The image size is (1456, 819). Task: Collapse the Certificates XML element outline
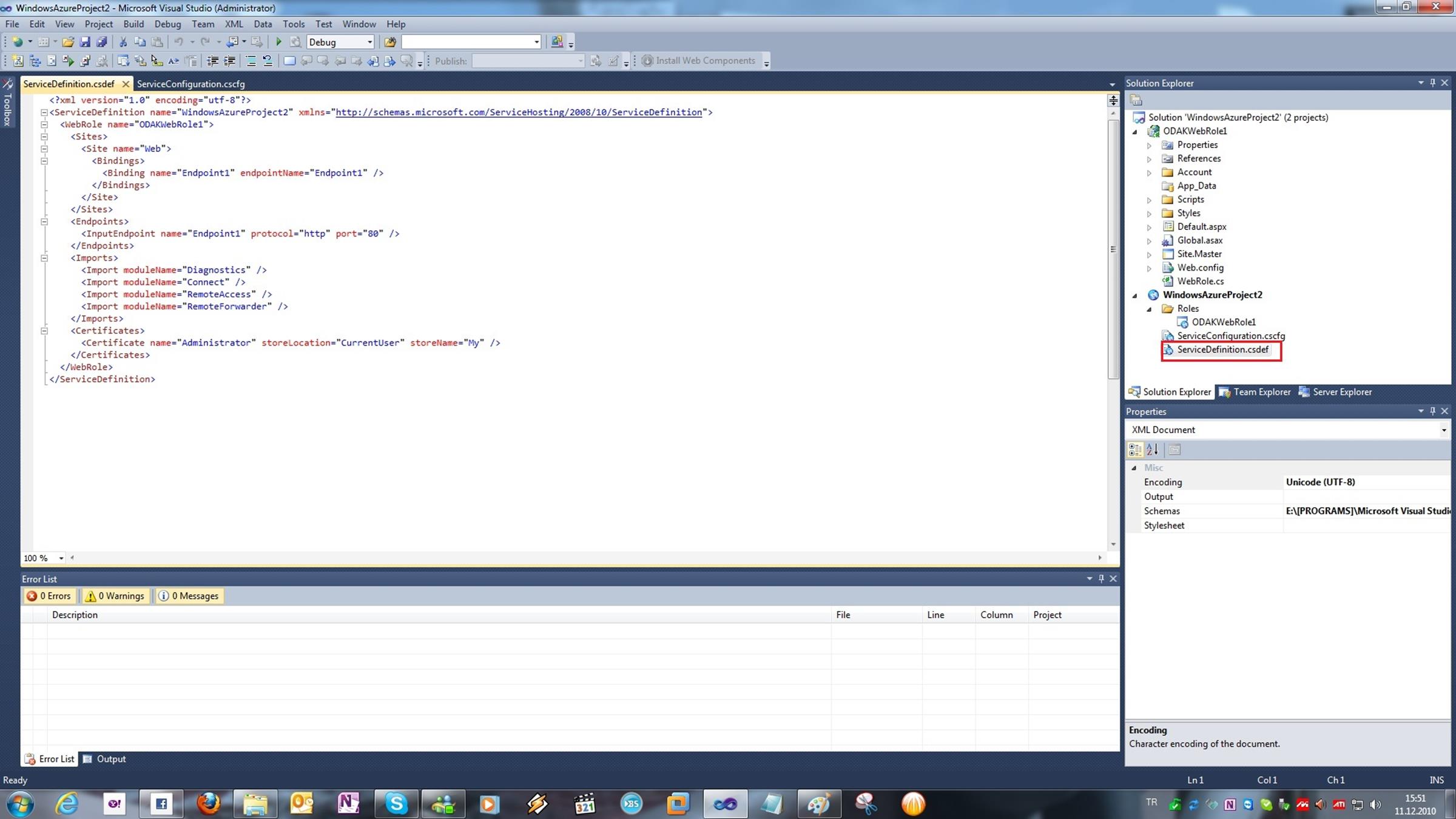[44, 331]
